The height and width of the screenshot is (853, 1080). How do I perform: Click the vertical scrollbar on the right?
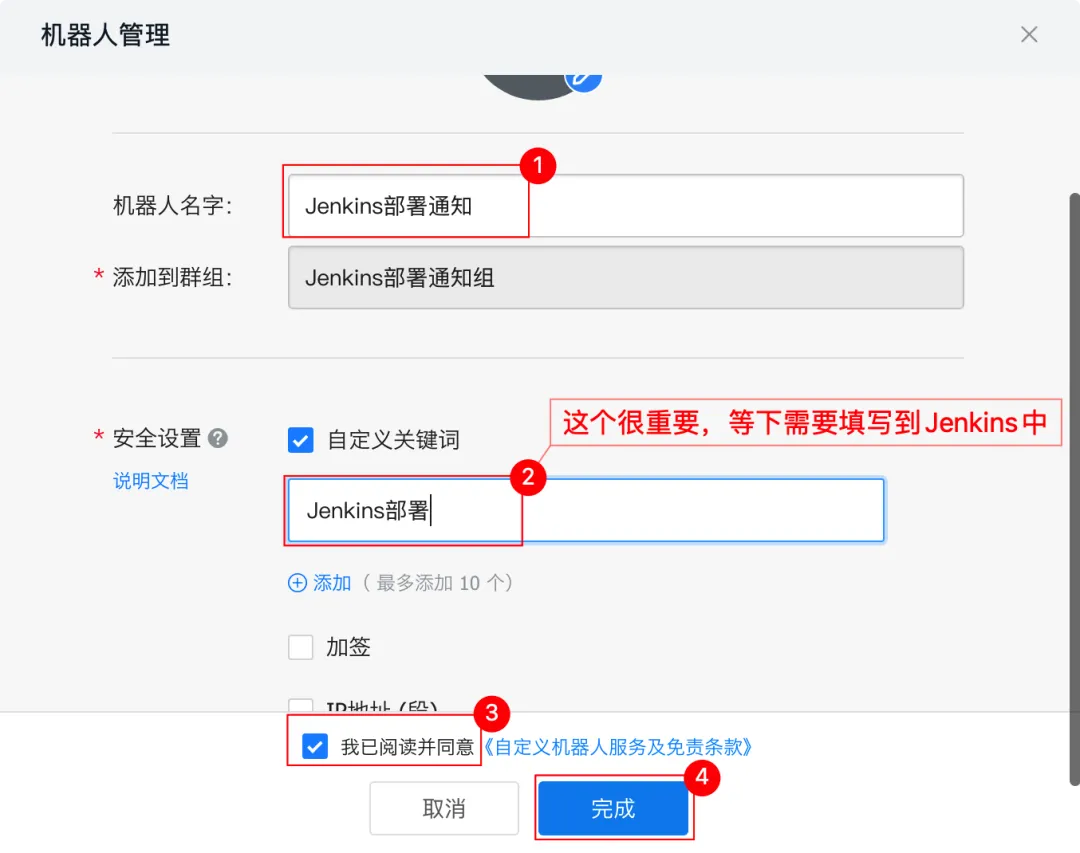click(x=1074, y=489)
